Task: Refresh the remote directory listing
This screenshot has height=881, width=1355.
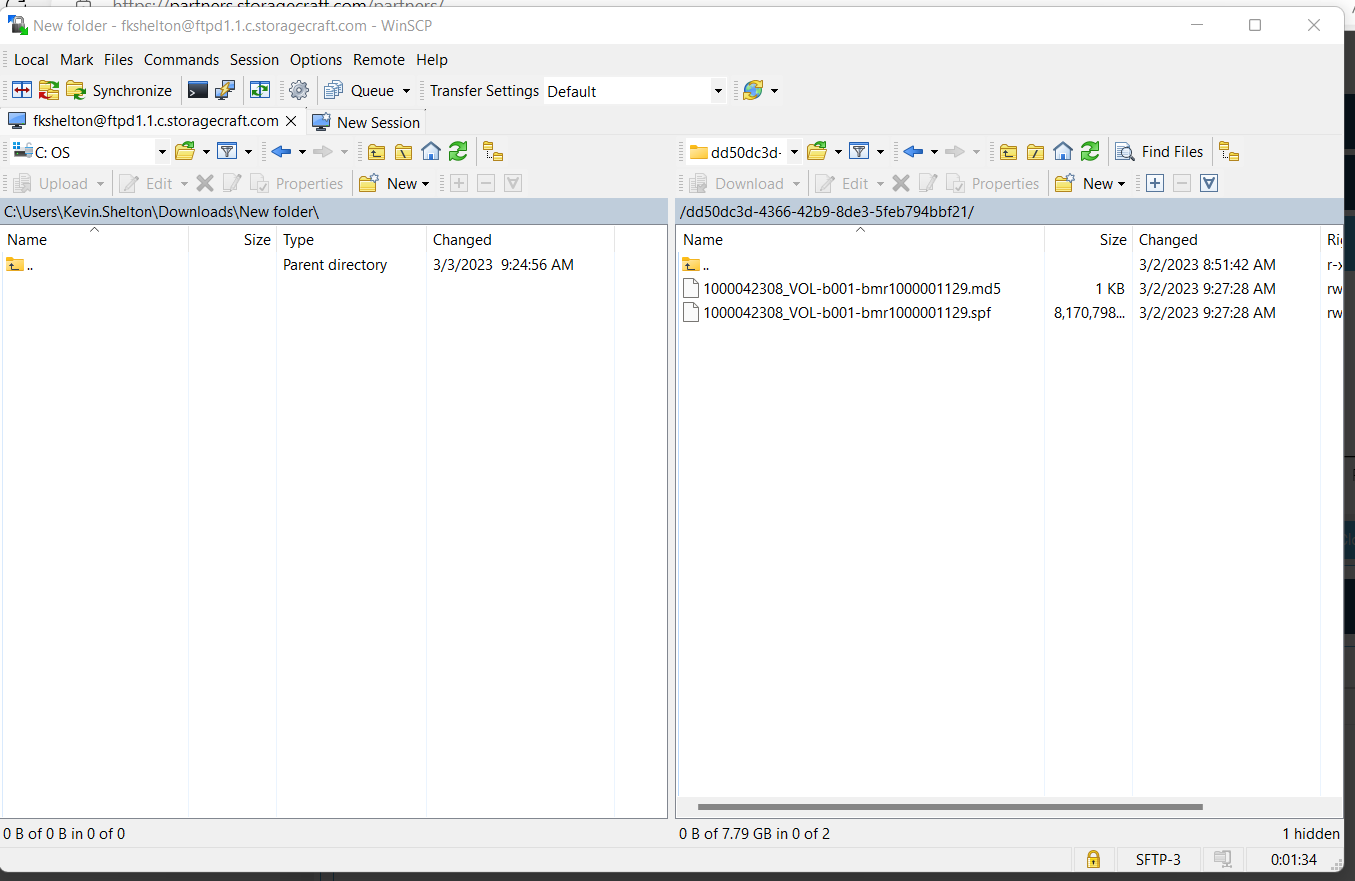Action: coord(1089,151)
